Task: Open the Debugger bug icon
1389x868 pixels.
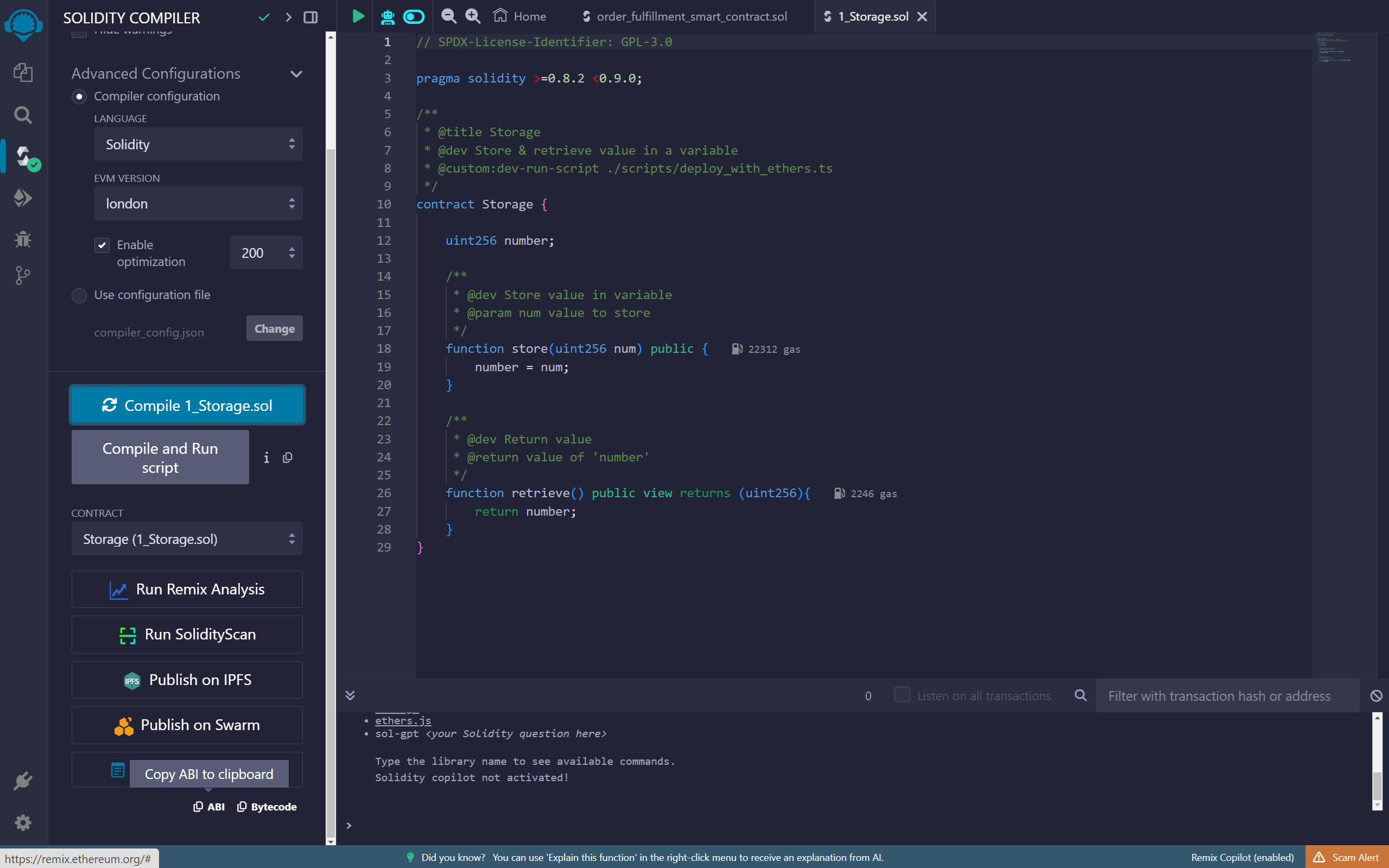Action: click(x=23, y=239)
